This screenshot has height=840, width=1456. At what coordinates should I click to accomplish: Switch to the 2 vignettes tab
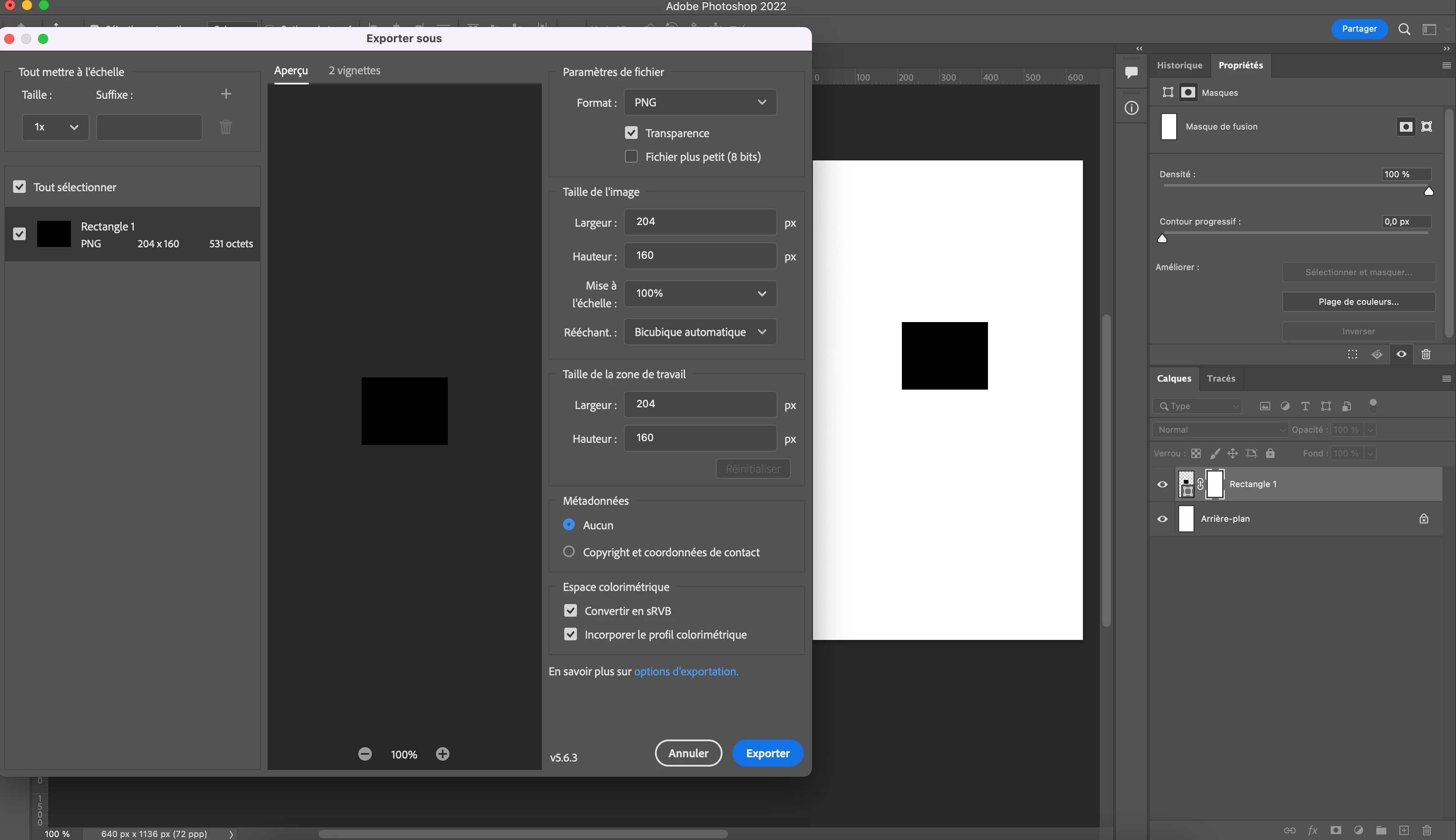click(x=354, y=70)
